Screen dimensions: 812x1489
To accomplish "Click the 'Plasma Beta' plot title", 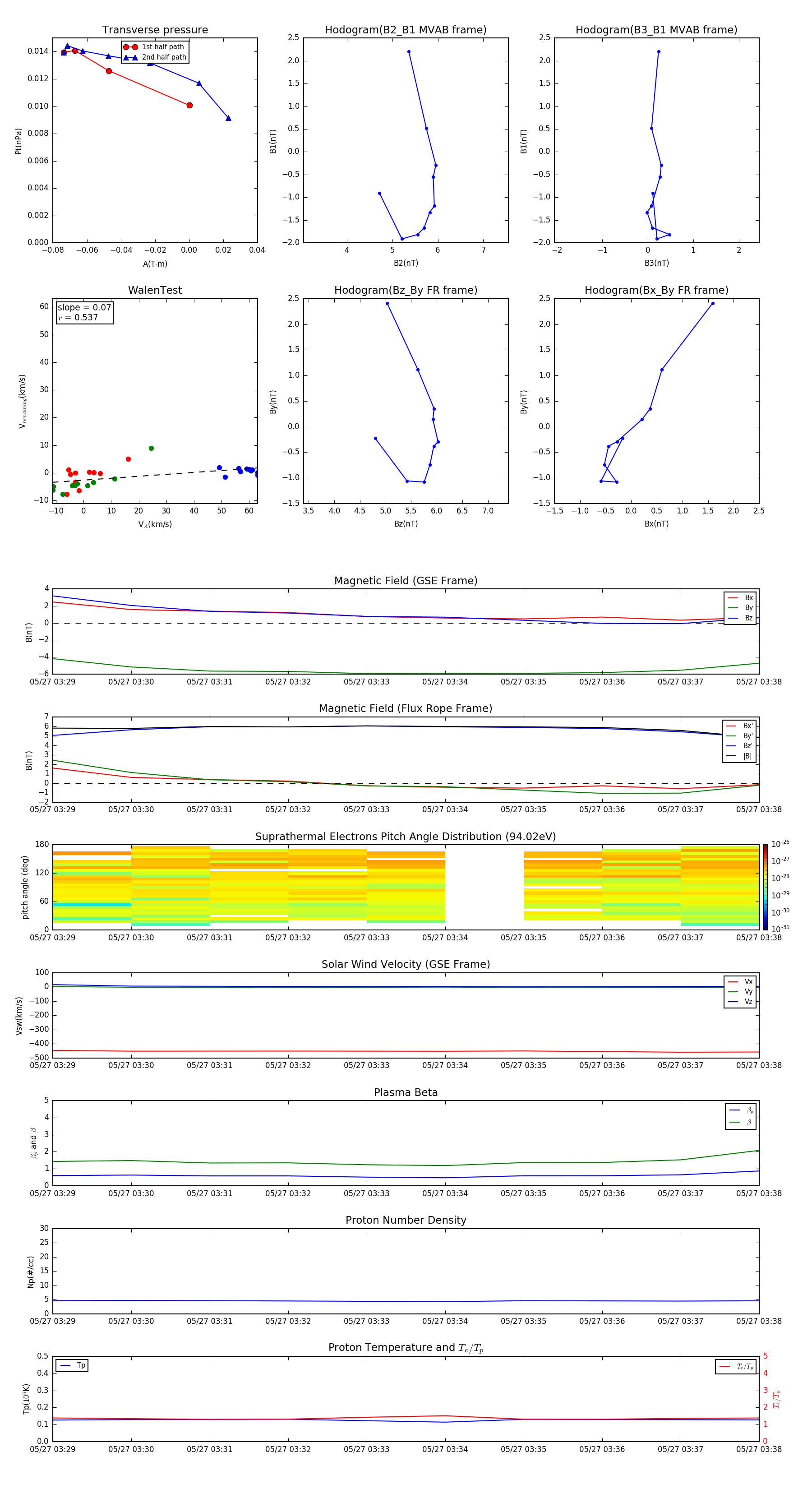I will (x=406, y=1093).
